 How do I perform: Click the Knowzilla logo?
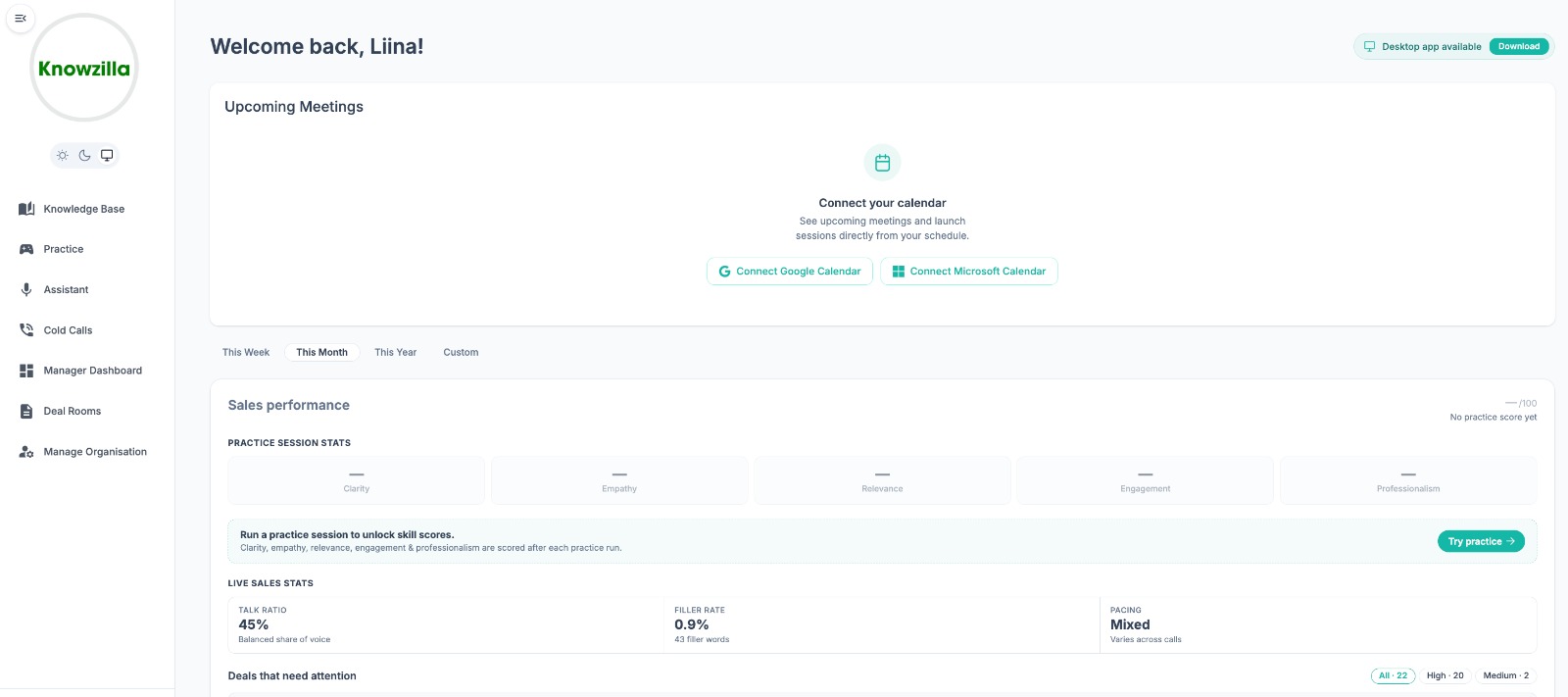pyautogui.click(x=84, y=68)
